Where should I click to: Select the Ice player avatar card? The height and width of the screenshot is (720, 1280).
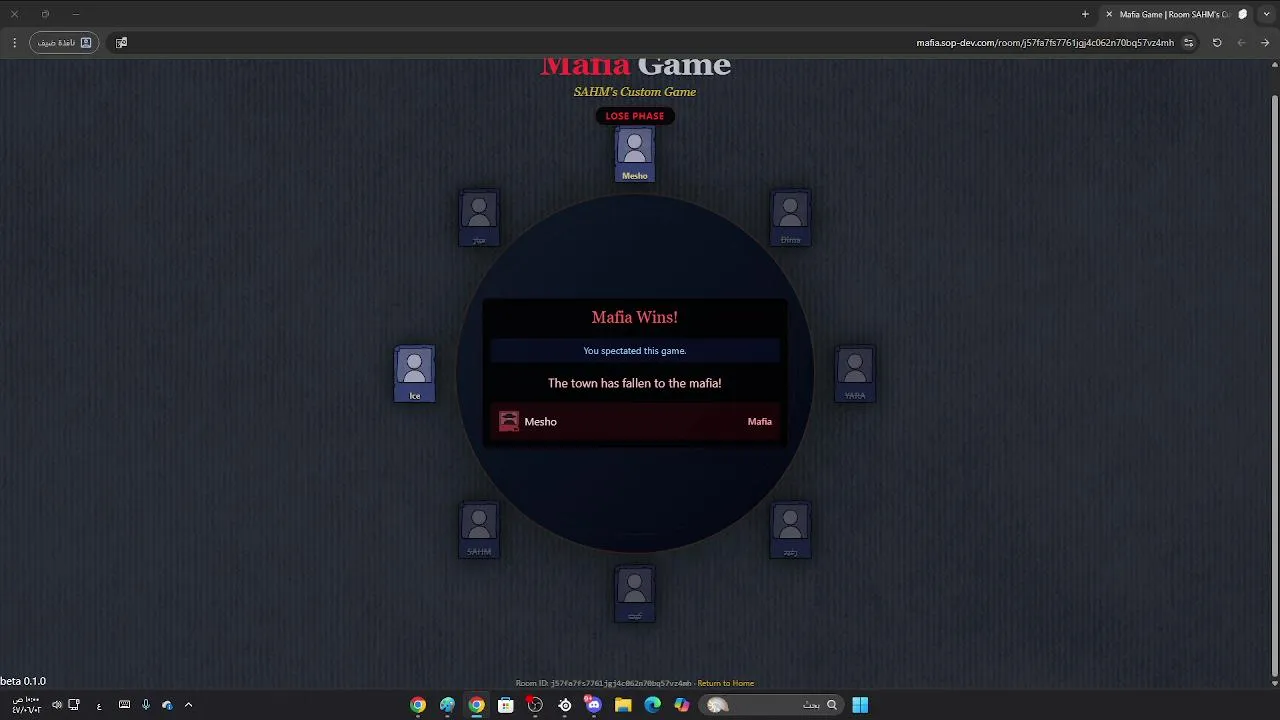click(x=415, y=374)
